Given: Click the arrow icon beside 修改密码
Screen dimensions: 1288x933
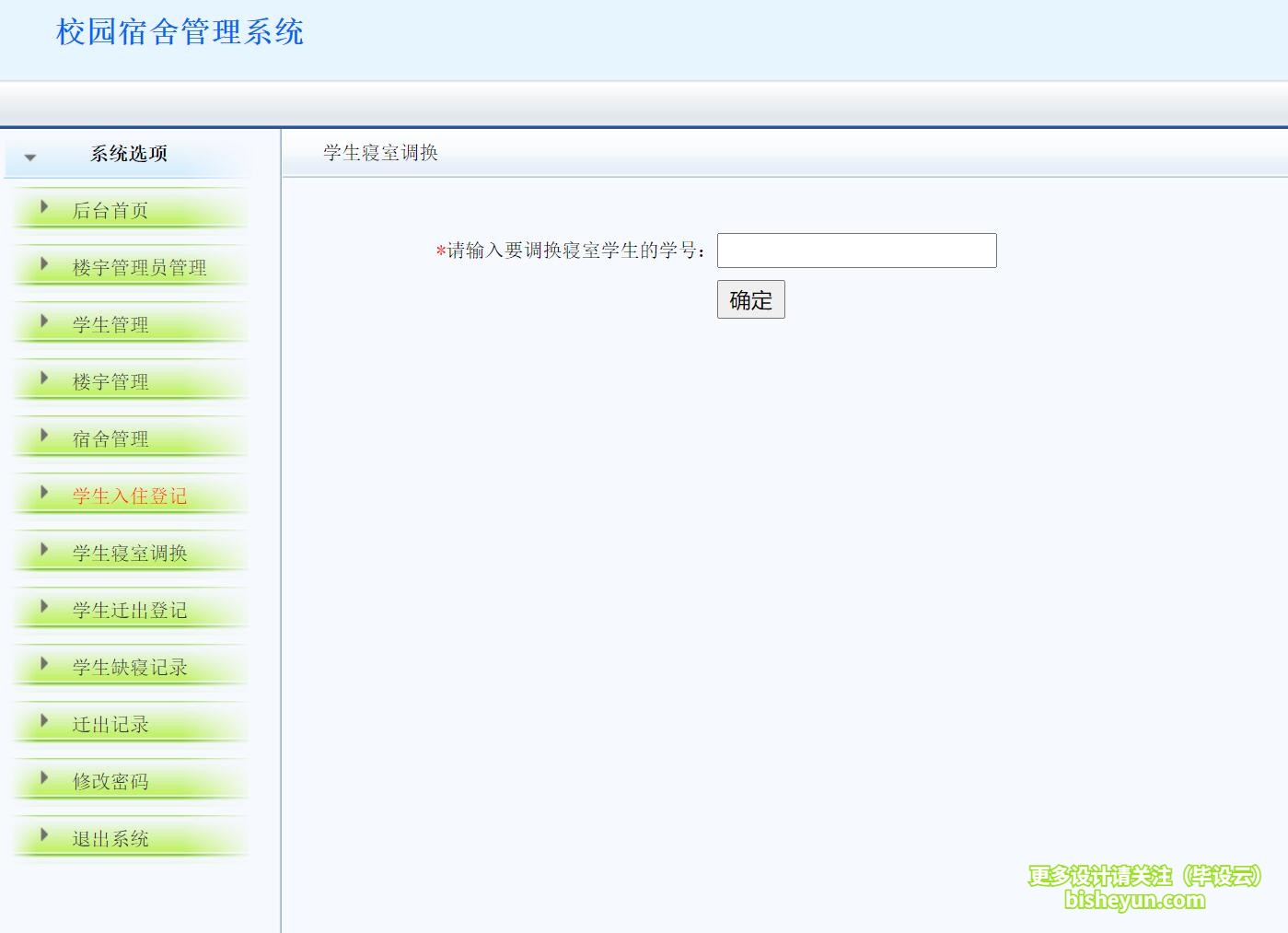Looking at the screenshot, I should click(x=43, y=778).
